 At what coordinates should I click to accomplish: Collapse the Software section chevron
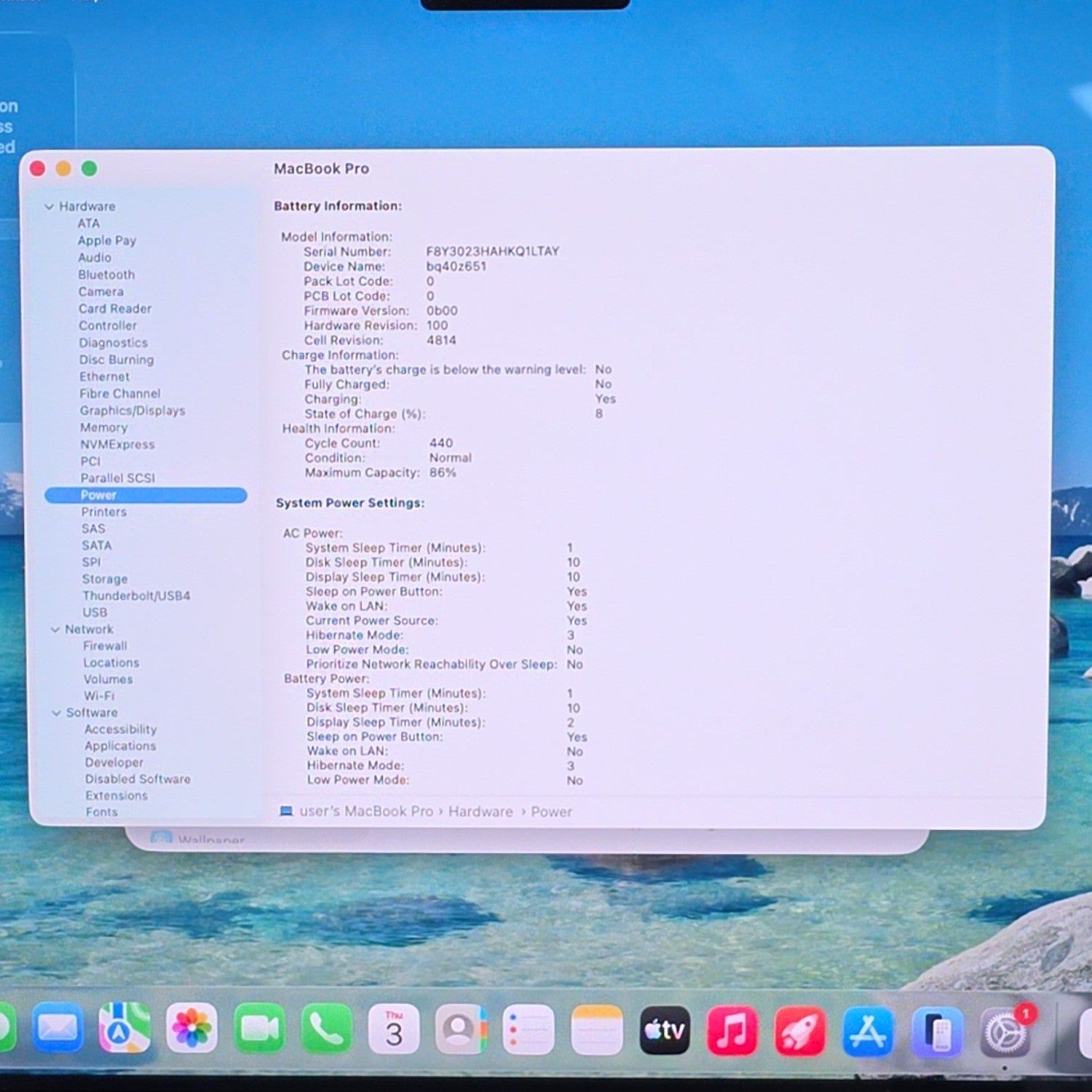pos(56,713)
